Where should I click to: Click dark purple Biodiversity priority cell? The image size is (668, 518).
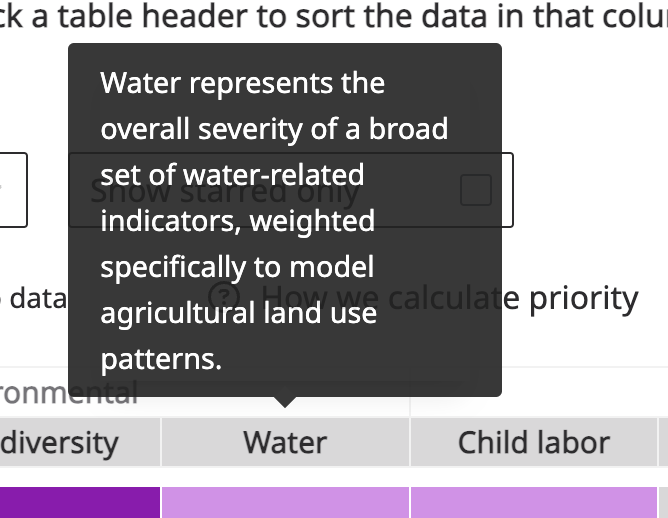80,502
